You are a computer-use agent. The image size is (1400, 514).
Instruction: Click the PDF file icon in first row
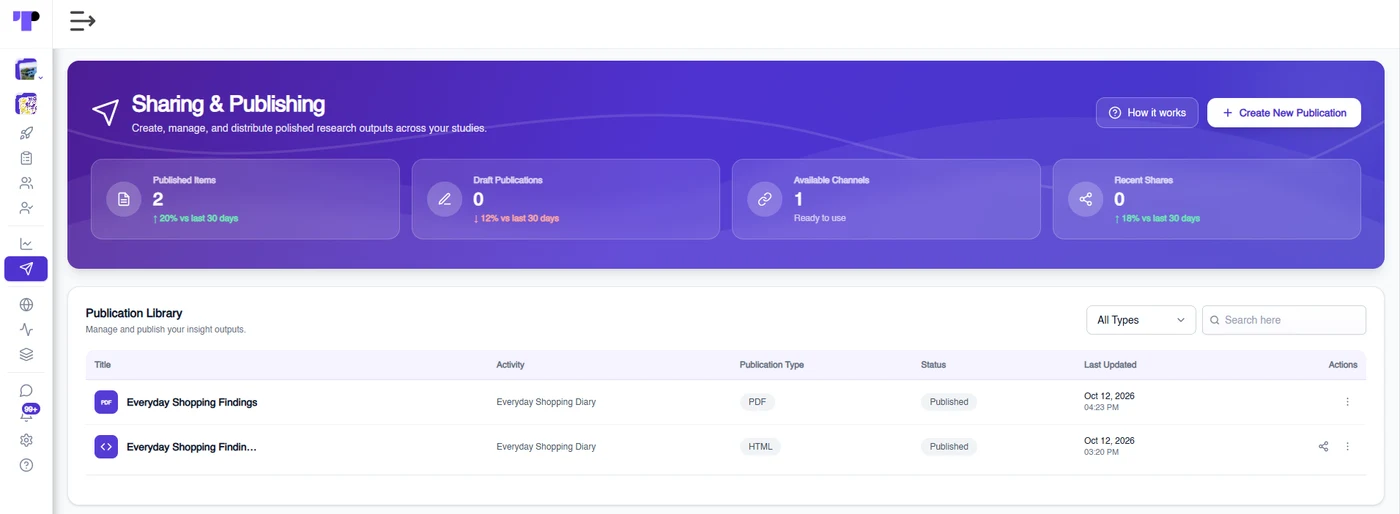click(x=106, y=402)
